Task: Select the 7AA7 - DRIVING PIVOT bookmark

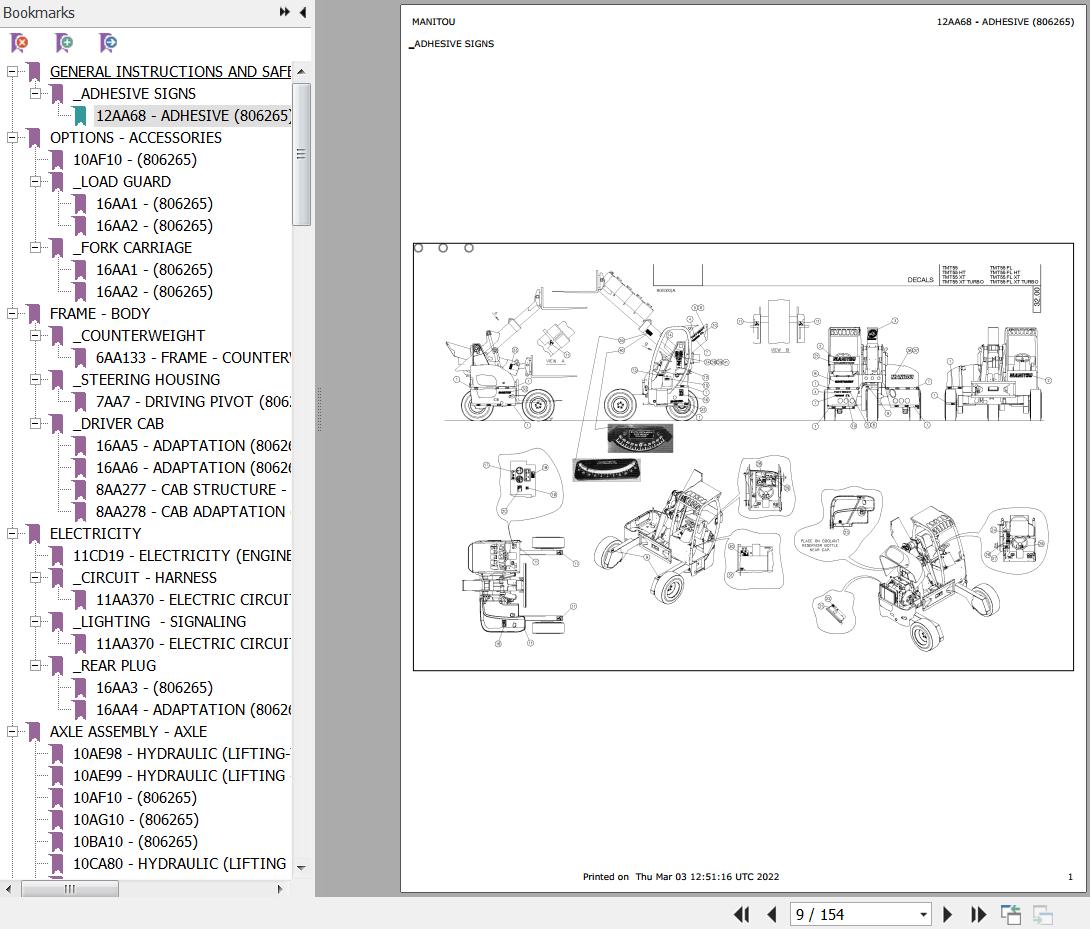Action: [192, 401]
